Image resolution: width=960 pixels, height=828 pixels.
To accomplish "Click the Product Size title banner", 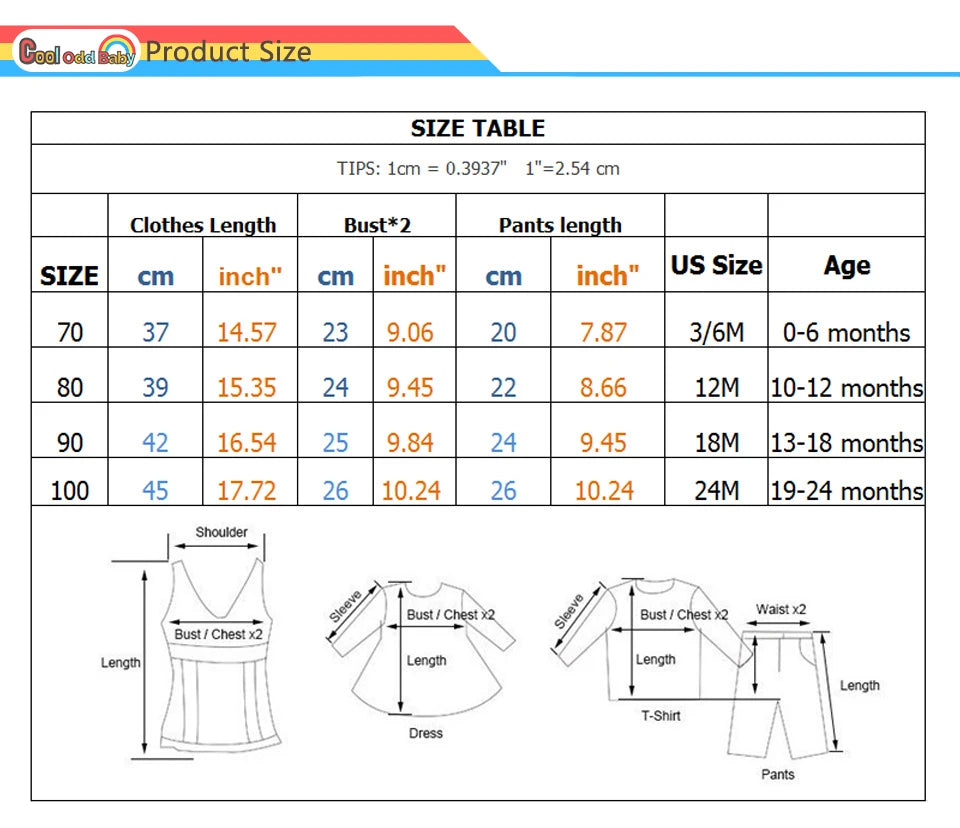I will tap(228, 52).
